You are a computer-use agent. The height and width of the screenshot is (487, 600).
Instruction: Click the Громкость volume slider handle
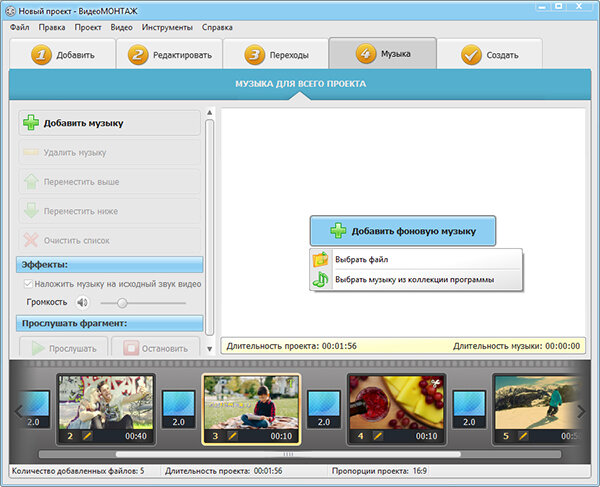(122, 303)
